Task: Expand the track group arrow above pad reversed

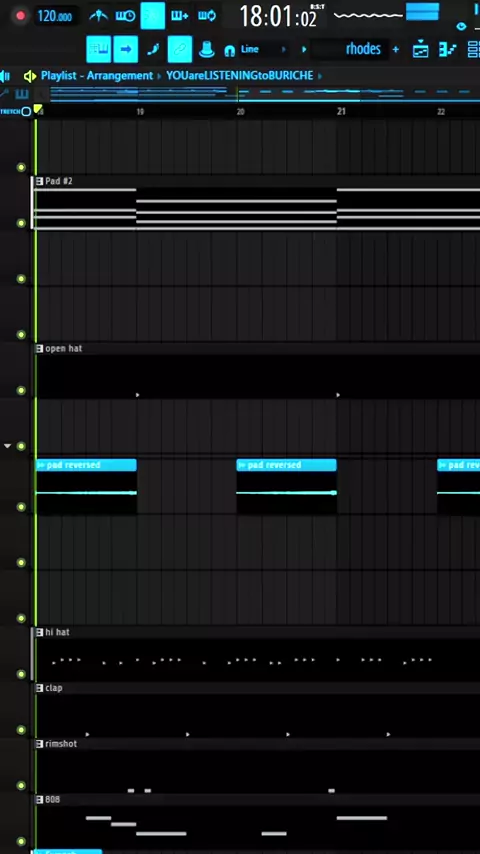Action: [7, 446]
